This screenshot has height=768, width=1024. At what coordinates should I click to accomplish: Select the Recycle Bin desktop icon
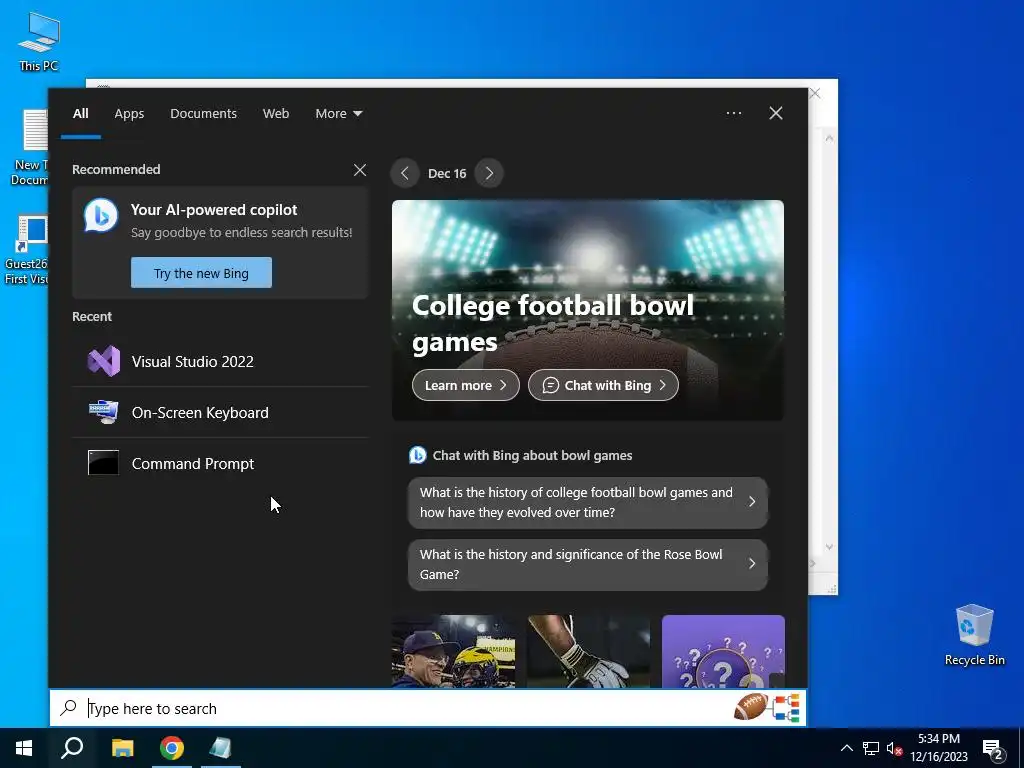(974, 635)
